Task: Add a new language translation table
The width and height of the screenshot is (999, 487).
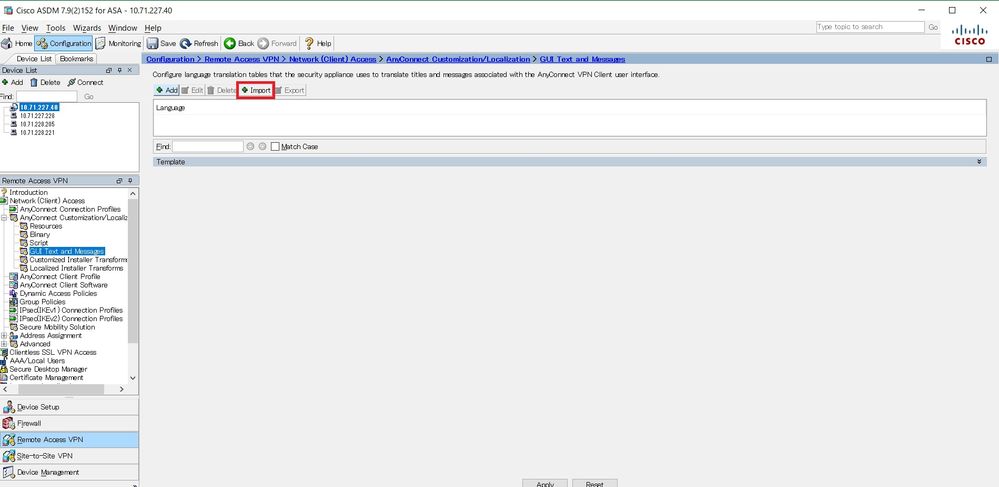Action: (166, 91)
